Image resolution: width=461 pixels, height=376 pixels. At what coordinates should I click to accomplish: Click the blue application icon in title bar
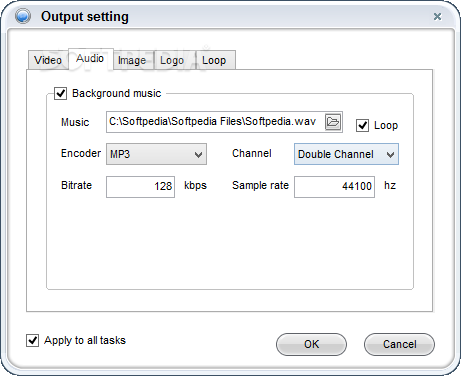pos(23,16)
